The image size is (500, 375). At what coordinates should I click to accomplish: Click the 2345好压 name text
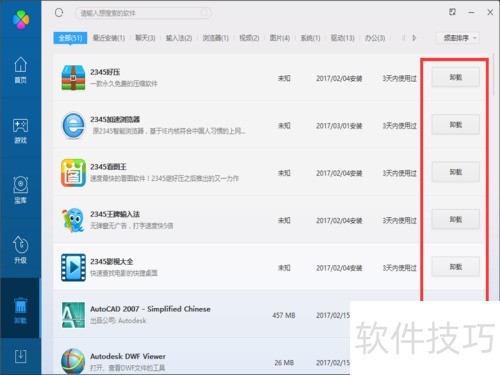pos(105,72)
